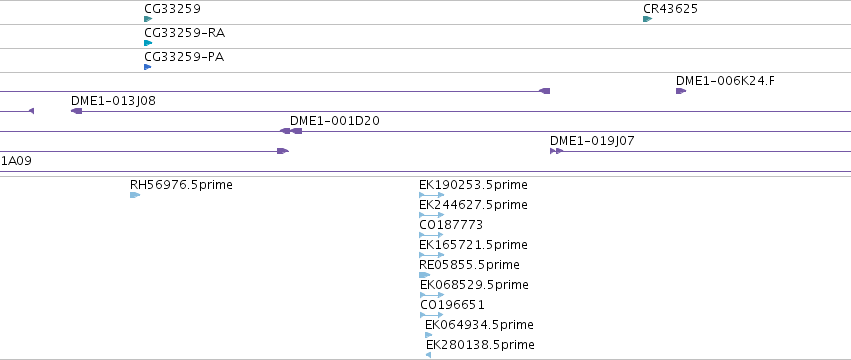Click the CG33259-RA label text
This screenshot has width=851, height=360.
click(x=185, y=33)
